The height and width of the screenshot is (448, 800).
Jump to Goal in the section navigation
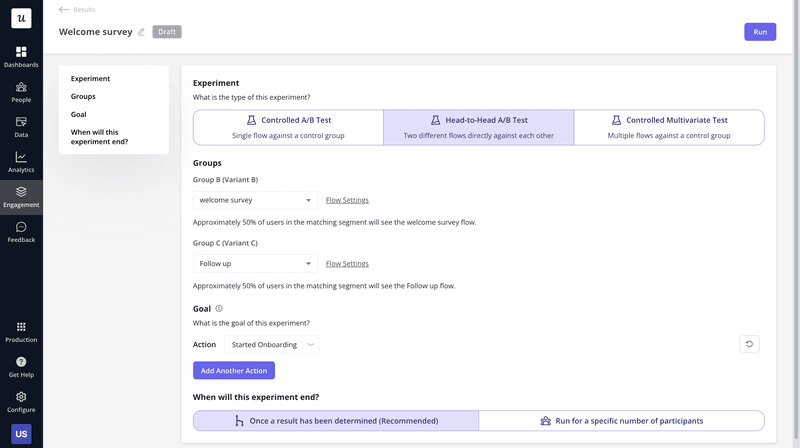78,115
